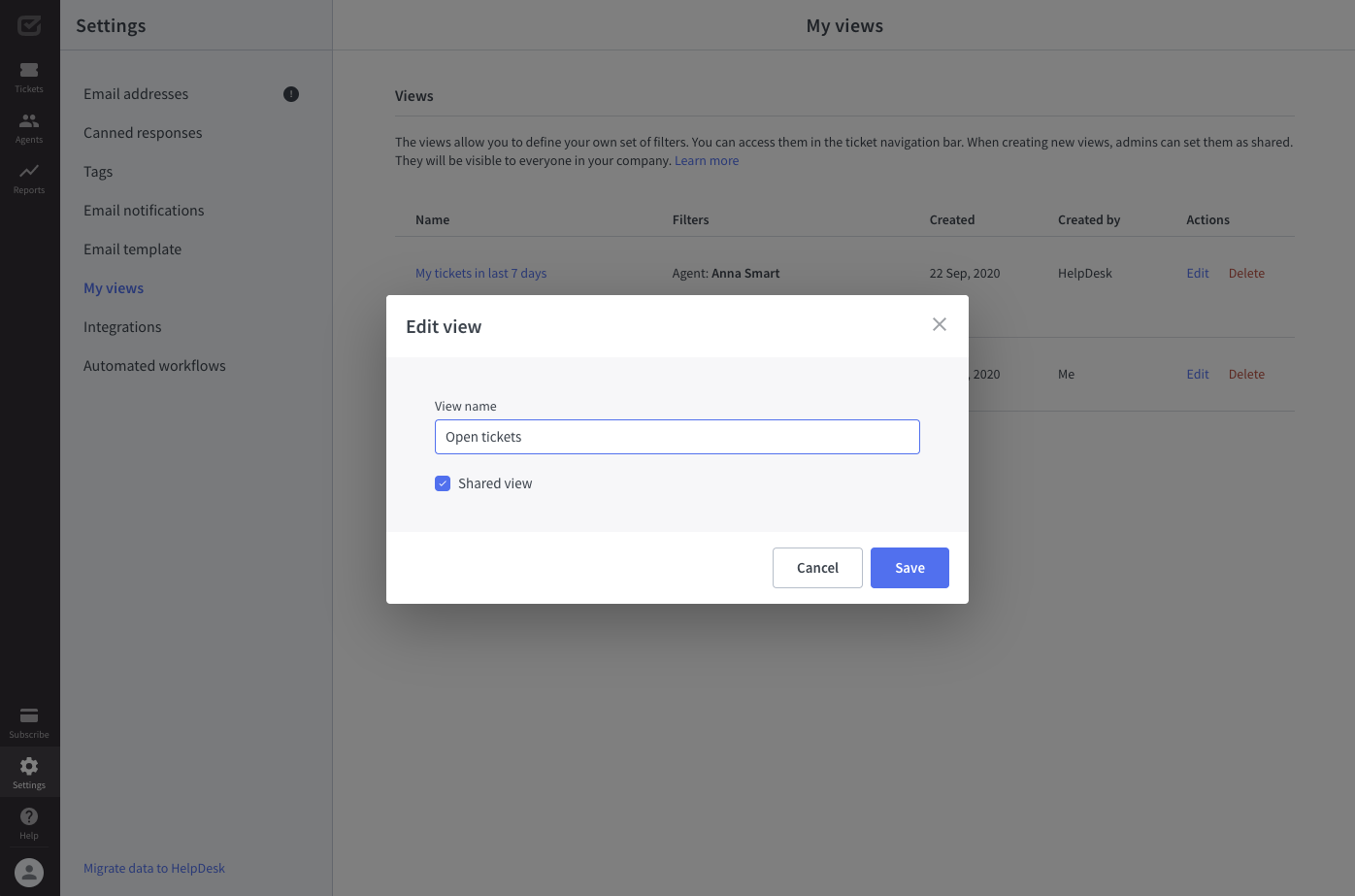Switch to Canned responses settings
Screen dimensions: 1355x896
143,132
